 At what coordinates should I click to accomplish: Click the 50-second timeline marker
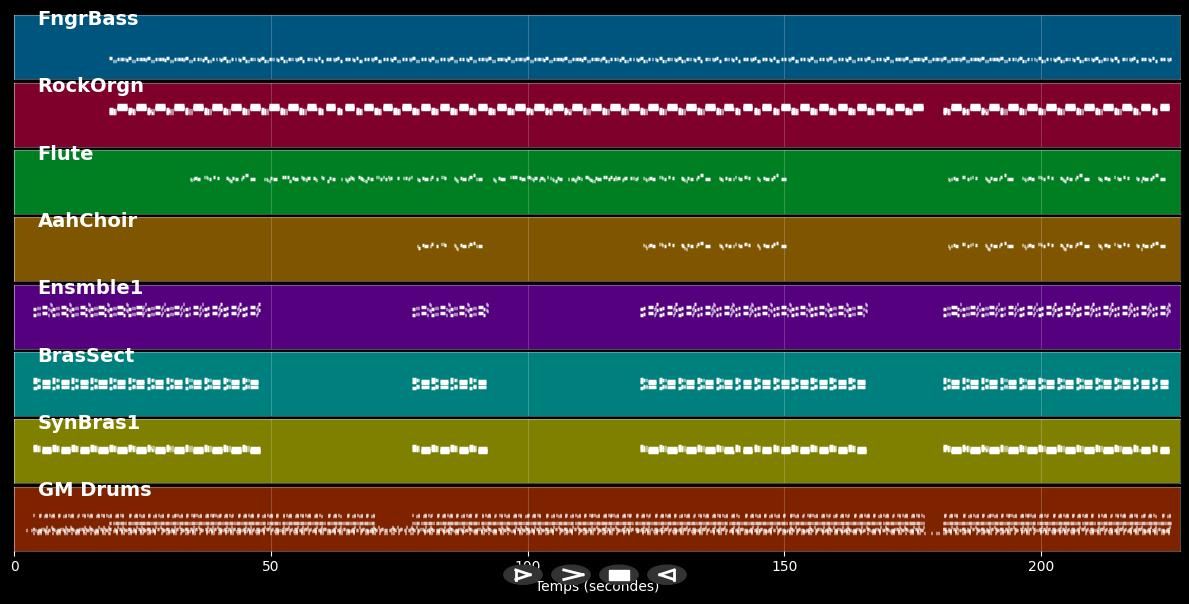click(x=270, y=566)
